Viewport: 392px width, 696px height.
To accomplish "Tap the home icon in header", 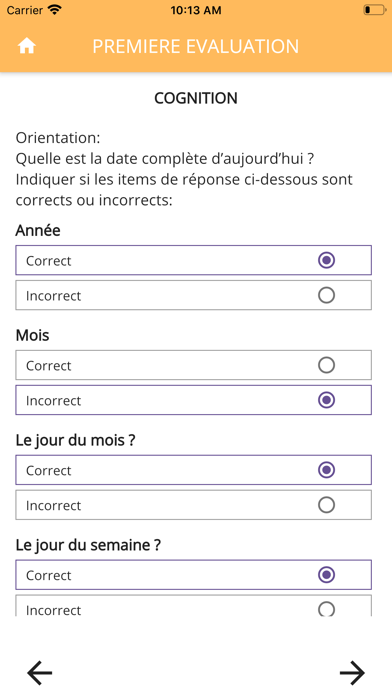I will [27, 46].
